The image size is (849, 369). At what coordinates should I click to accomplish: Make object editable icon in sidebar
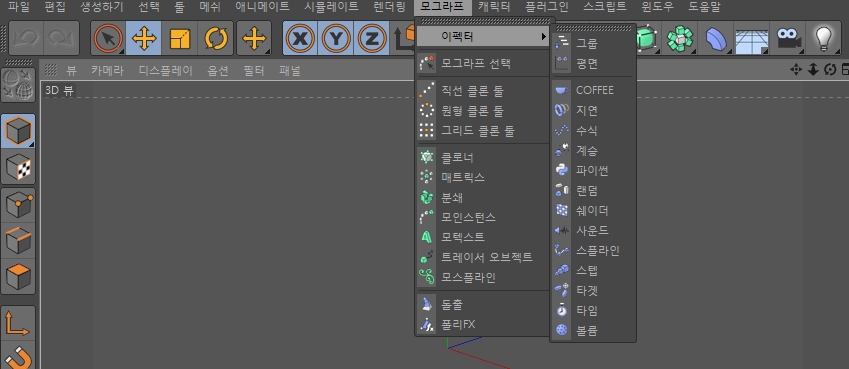click(x=18, y=86)
